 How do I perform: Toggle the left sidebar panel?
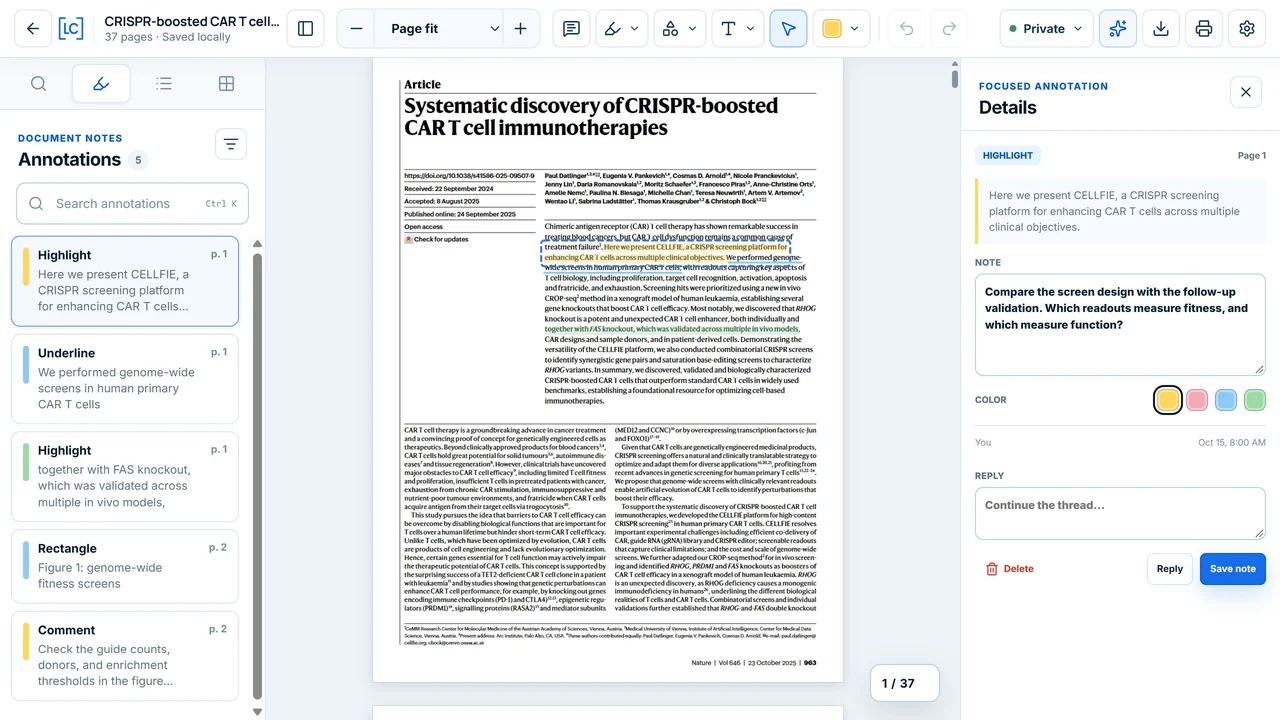coord(306,29)
